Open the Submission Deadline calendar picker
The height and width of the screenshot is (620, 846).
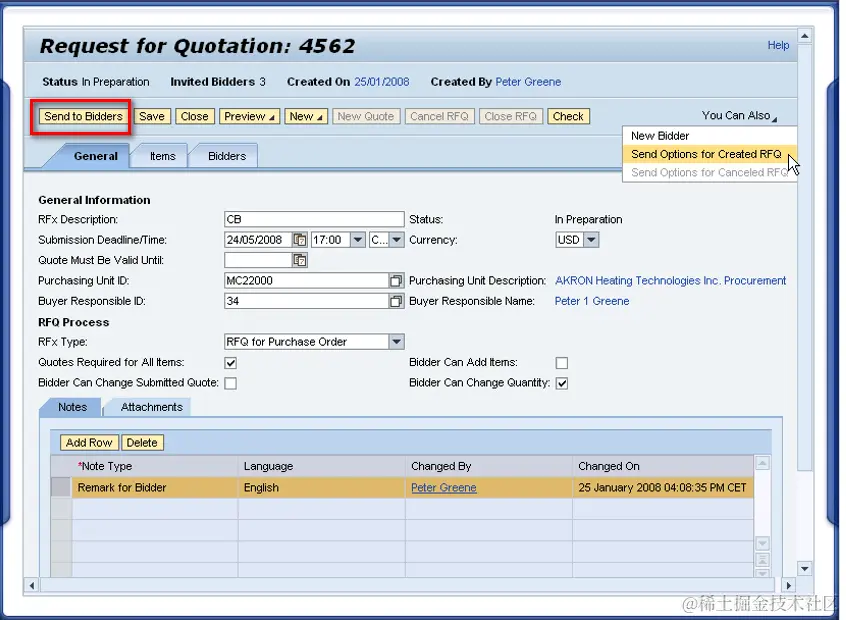coord(300,240)
